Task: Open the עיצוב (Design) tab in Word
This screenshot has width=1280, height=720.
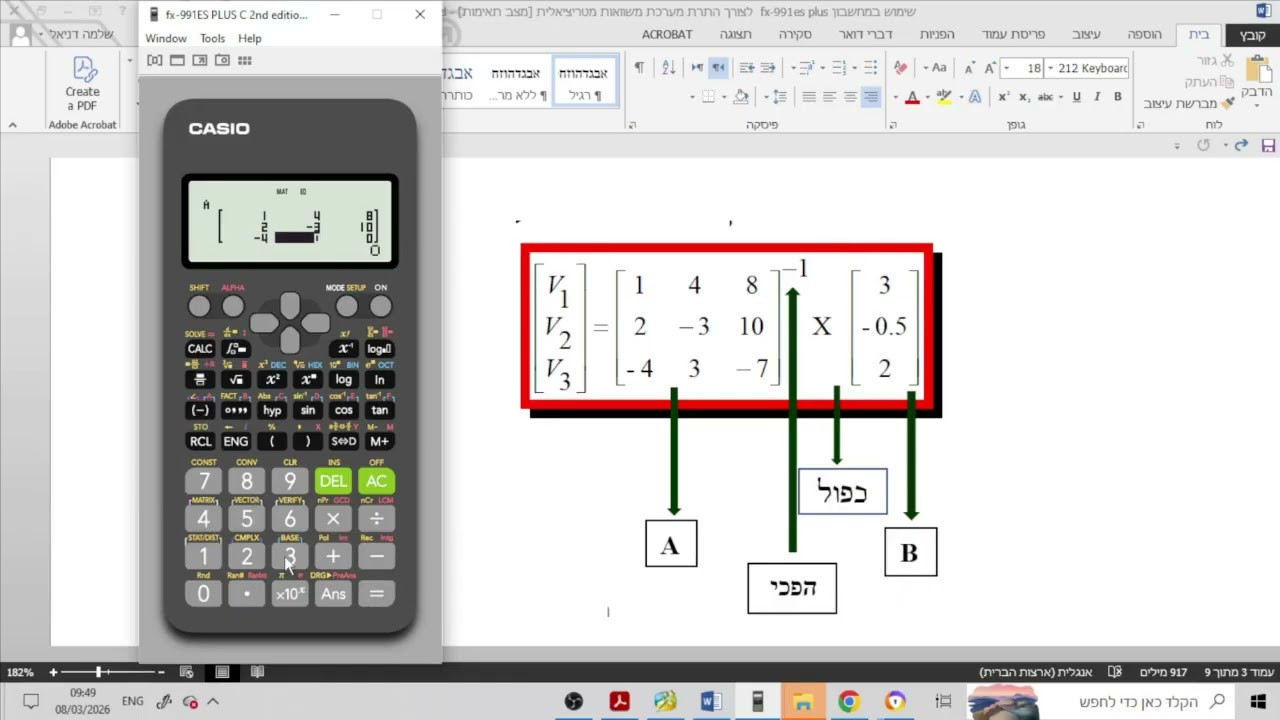Action: 1087,34
